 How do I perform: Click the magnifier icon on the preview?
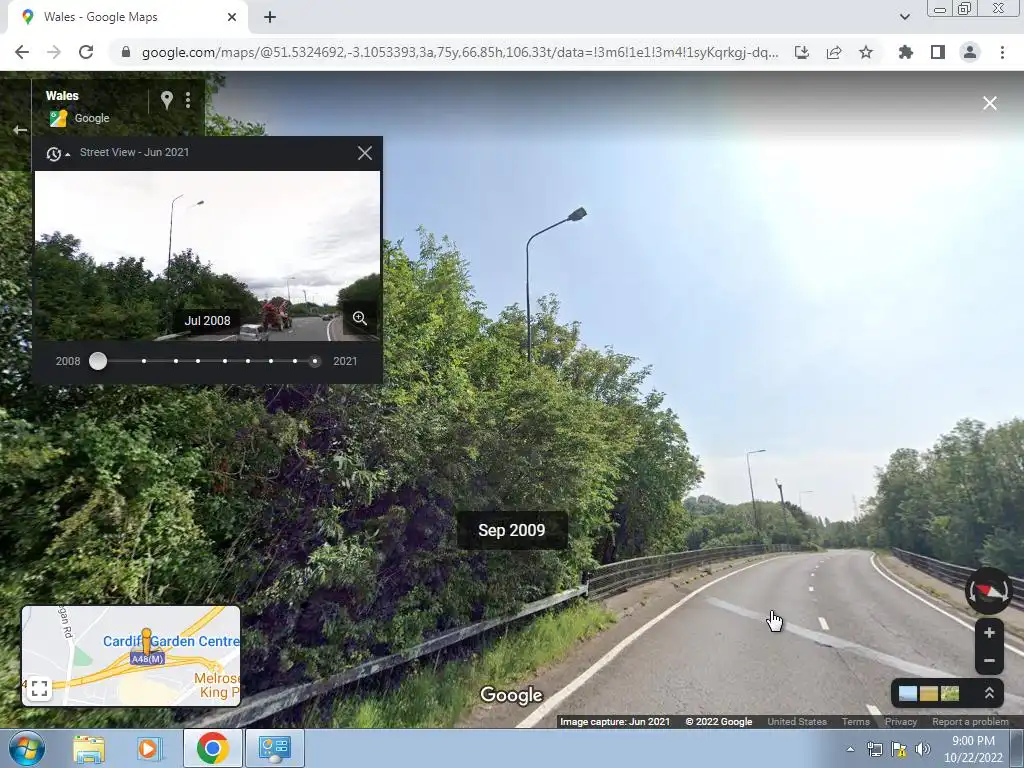tap(359, 318)
